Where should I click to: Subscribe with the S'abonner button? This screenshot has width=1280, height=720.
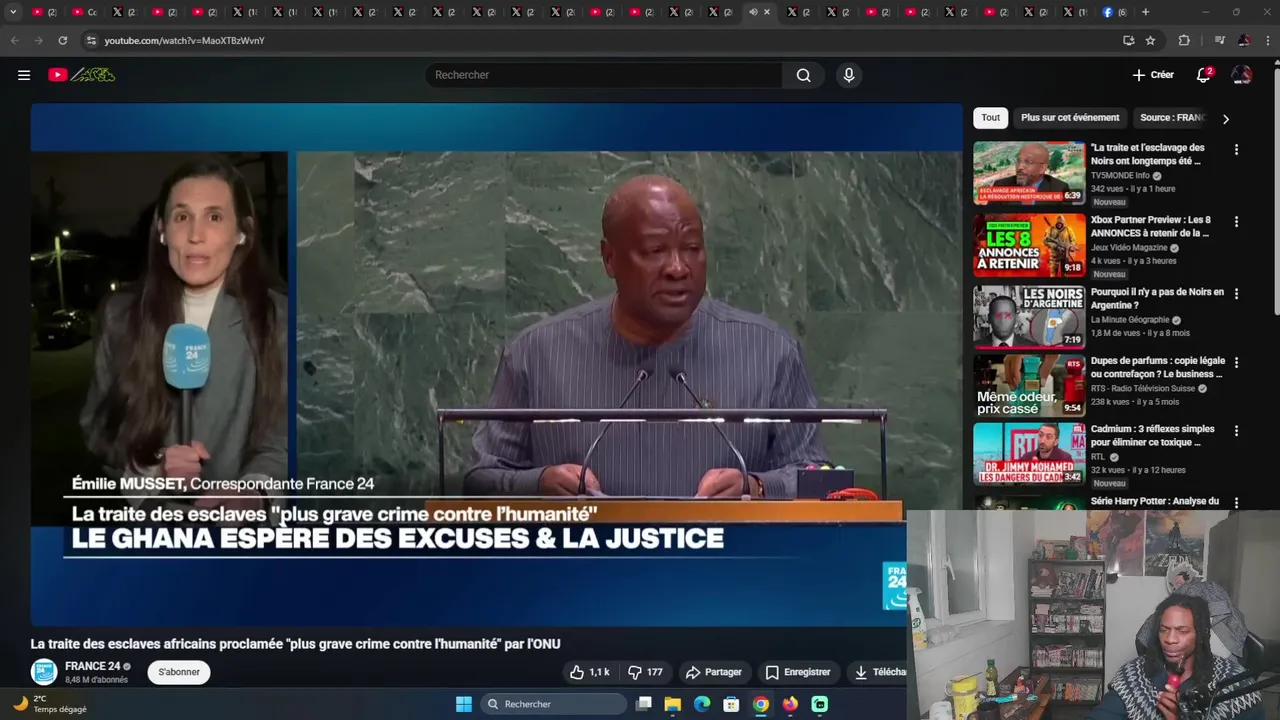pyautogui.click(x=179, y=672)
